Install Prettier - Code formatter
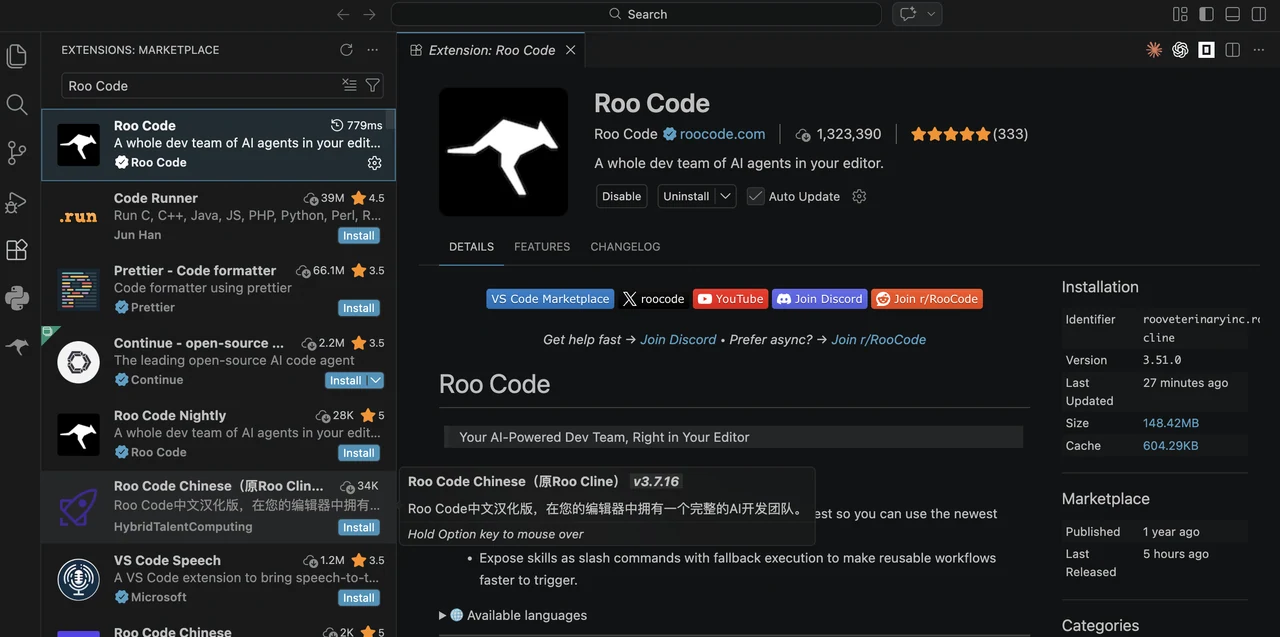This screenshot has width=1280, height=637. coord(359,308)
